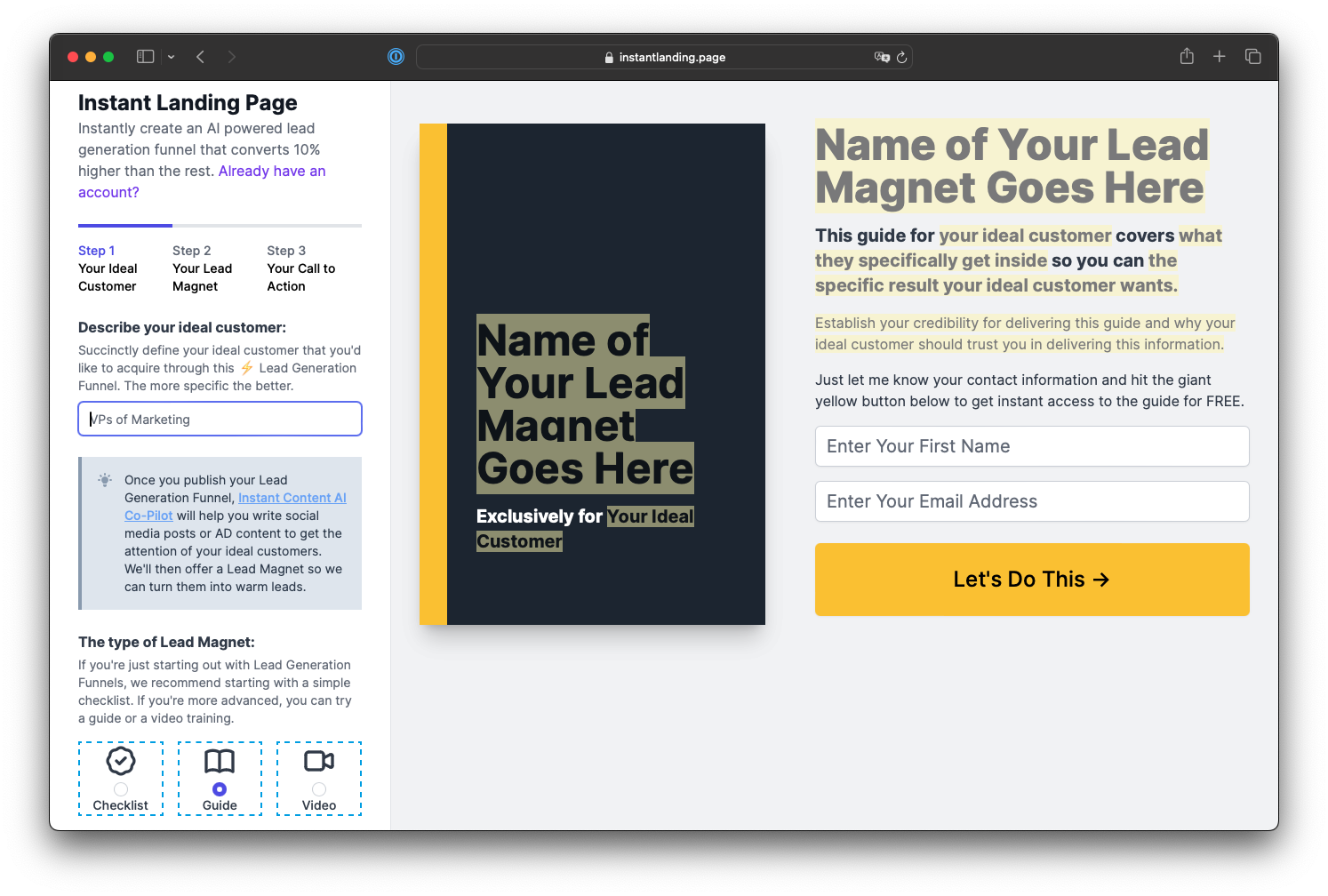Toggle the Safari sidebar icon

pyautogui.click(x=145, y=57)
